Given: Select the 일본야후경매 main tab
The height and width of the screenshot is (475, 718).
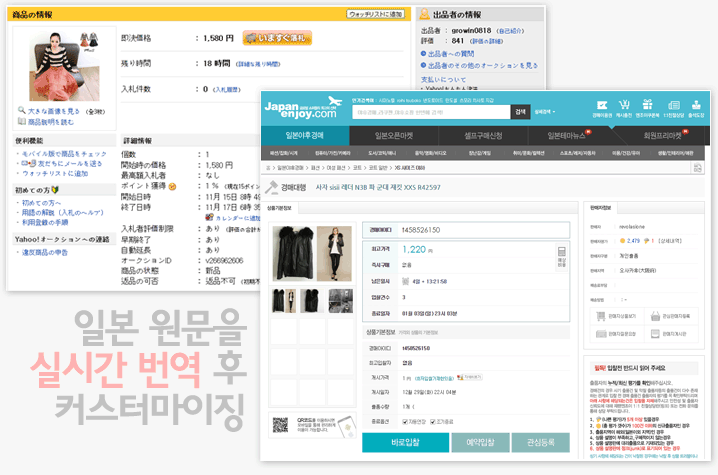Looking at the screenshot, I should point(305,136).
